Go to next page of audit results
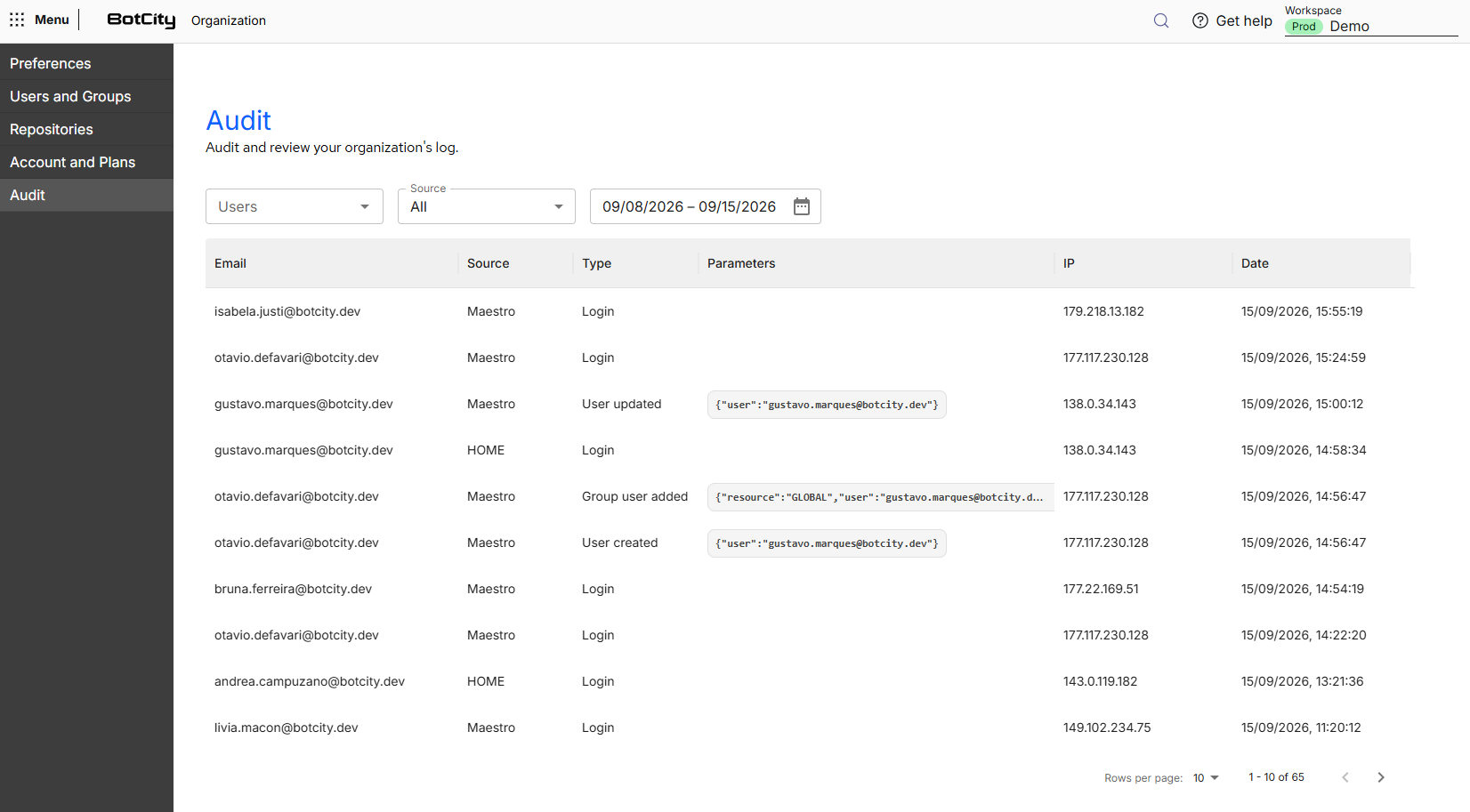This screenshot has height=812, width=1470. point(1381,777)
